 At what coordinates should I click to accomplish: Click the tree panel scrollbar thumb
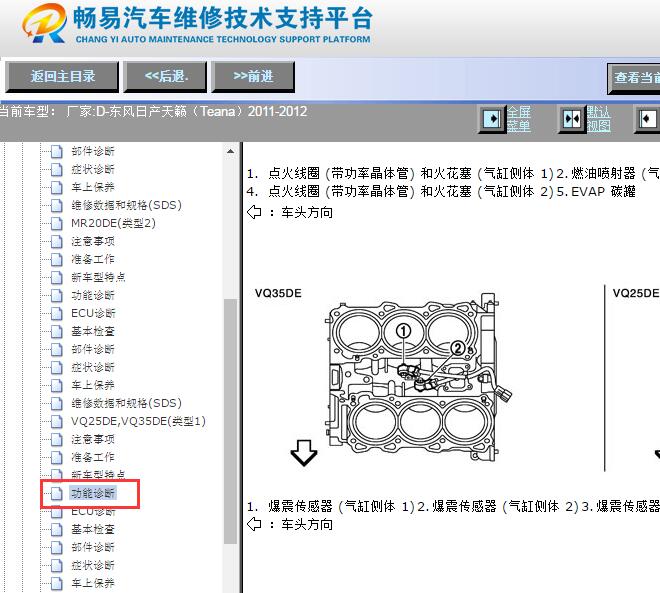tap(230, 421)
